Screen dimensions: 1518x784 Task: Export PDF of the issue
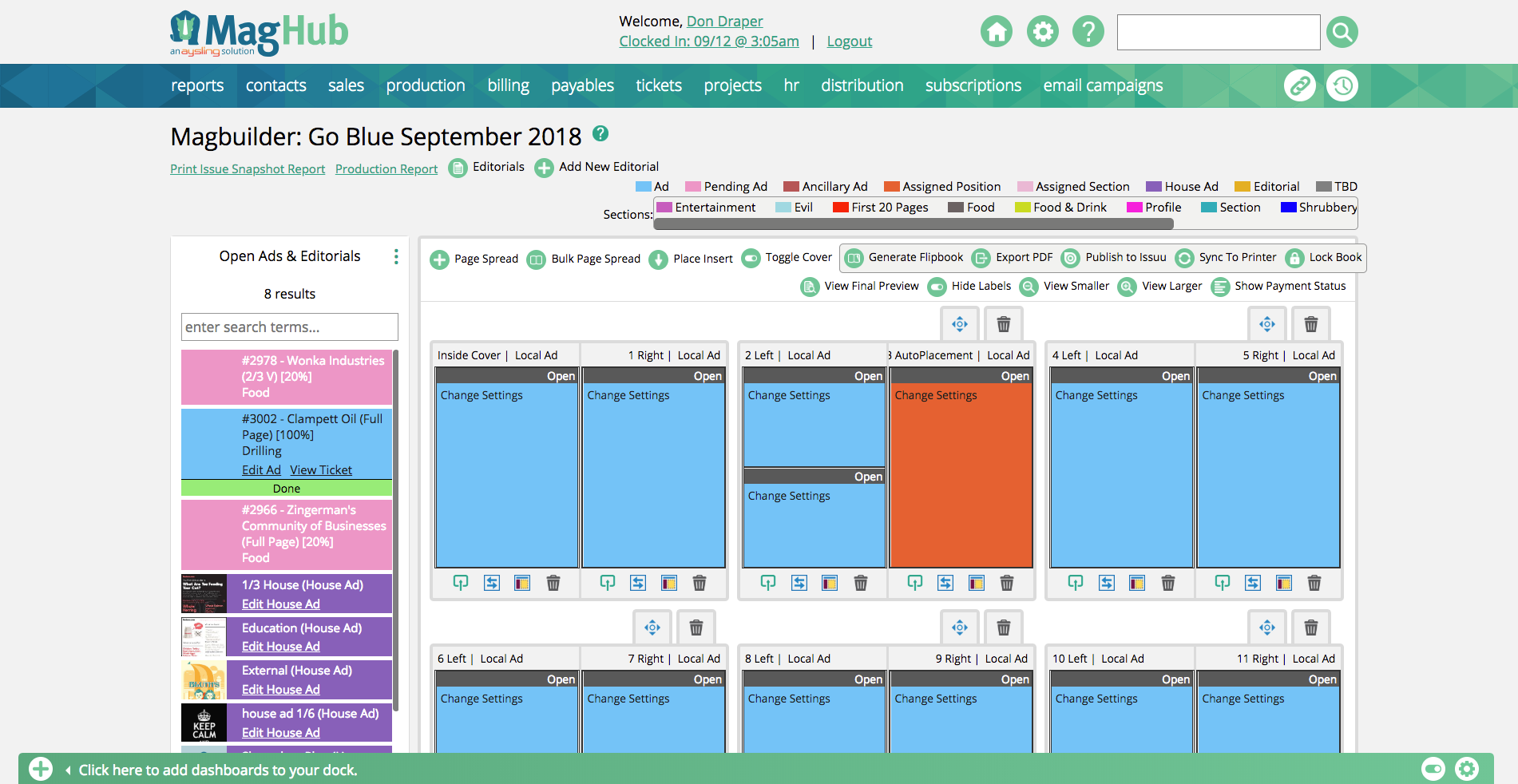tap(1012, 258)
